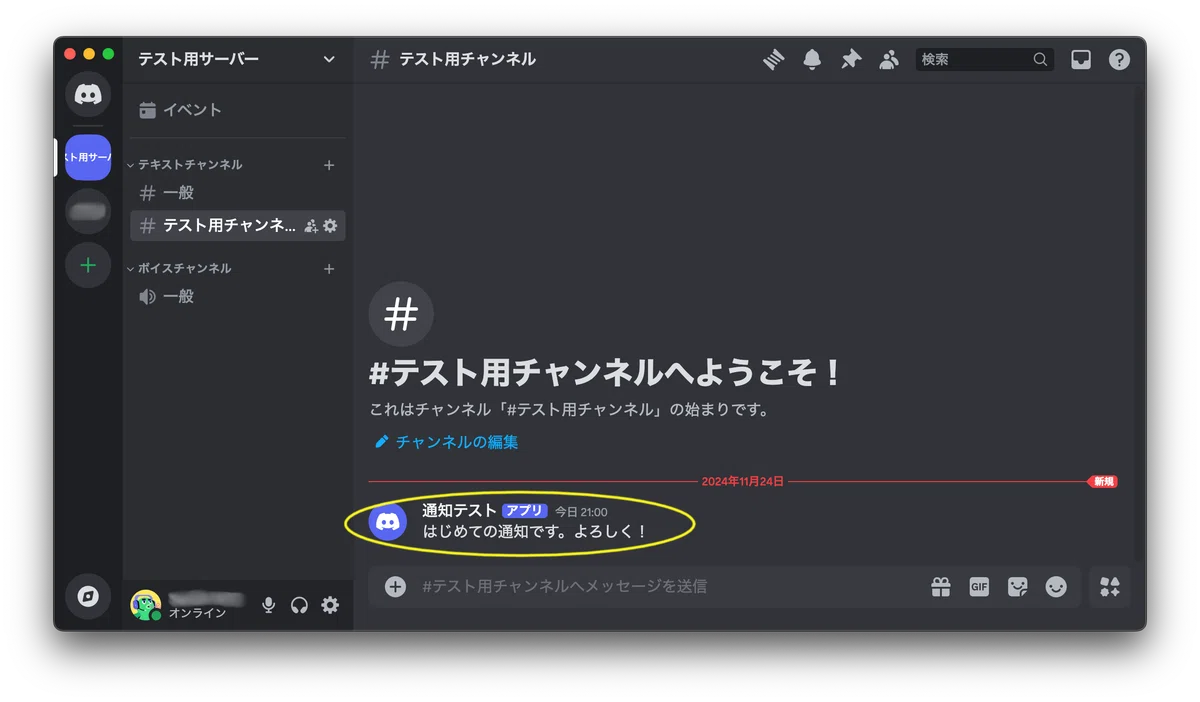The width and height of the screenshot is (1200, 702).
Task: Toggle microphone mute button
Action: pyautogui.click(x=268, y=605)
